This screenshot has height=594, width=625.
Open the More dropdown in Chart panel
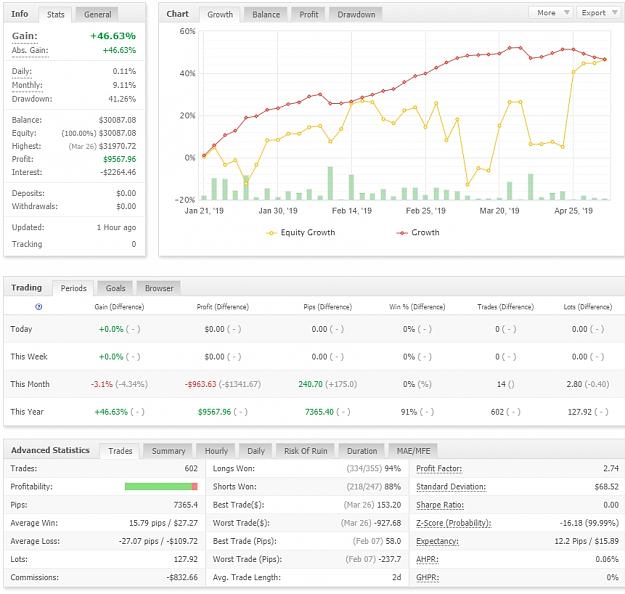550,13
